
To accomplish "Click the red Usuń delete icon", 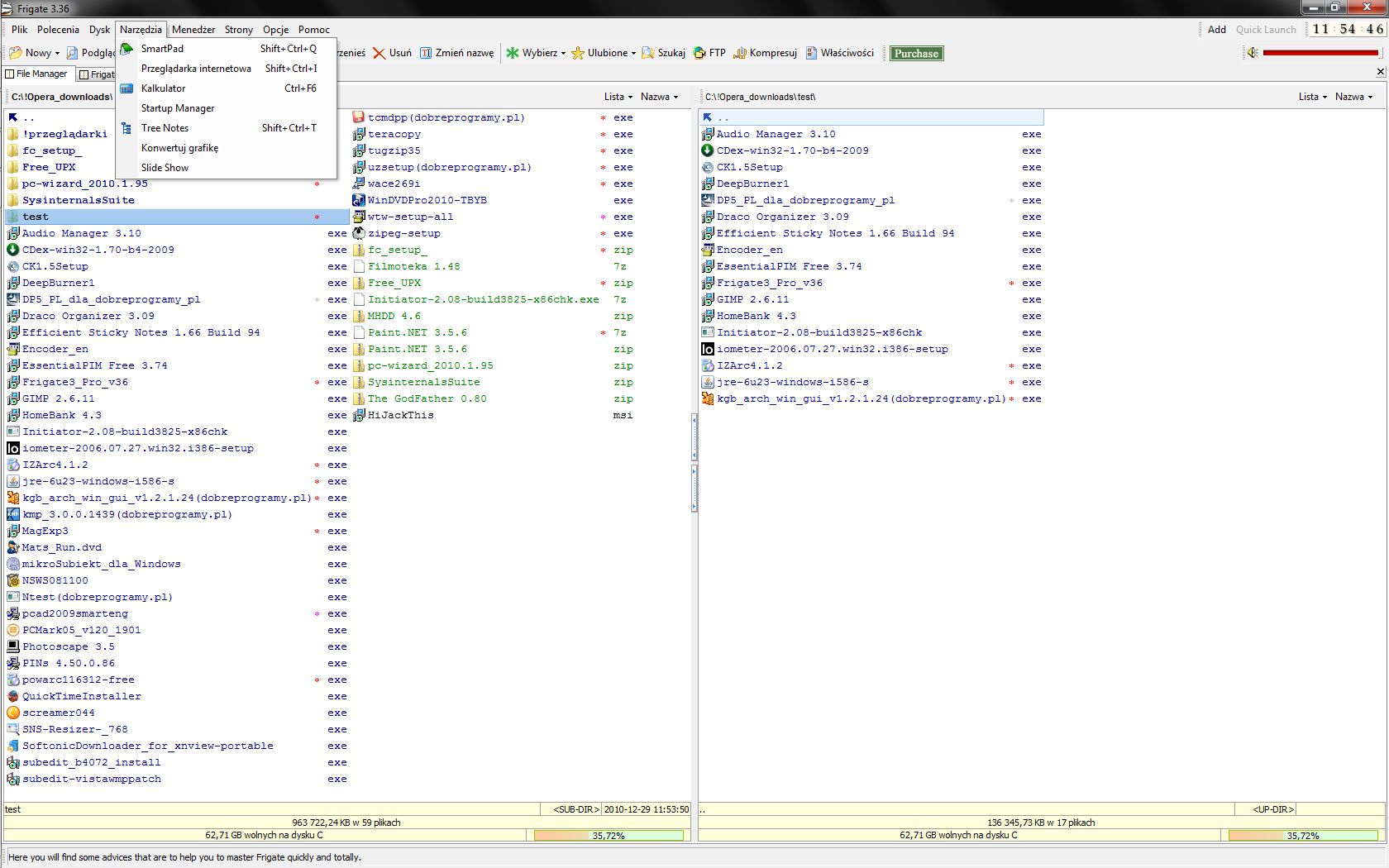I will point(379,53).
